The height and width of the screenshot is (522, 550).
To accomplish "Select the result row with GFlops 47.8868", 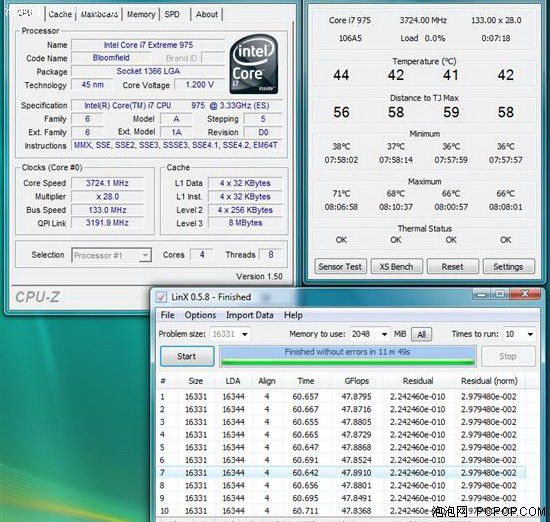I will (342, 447).
